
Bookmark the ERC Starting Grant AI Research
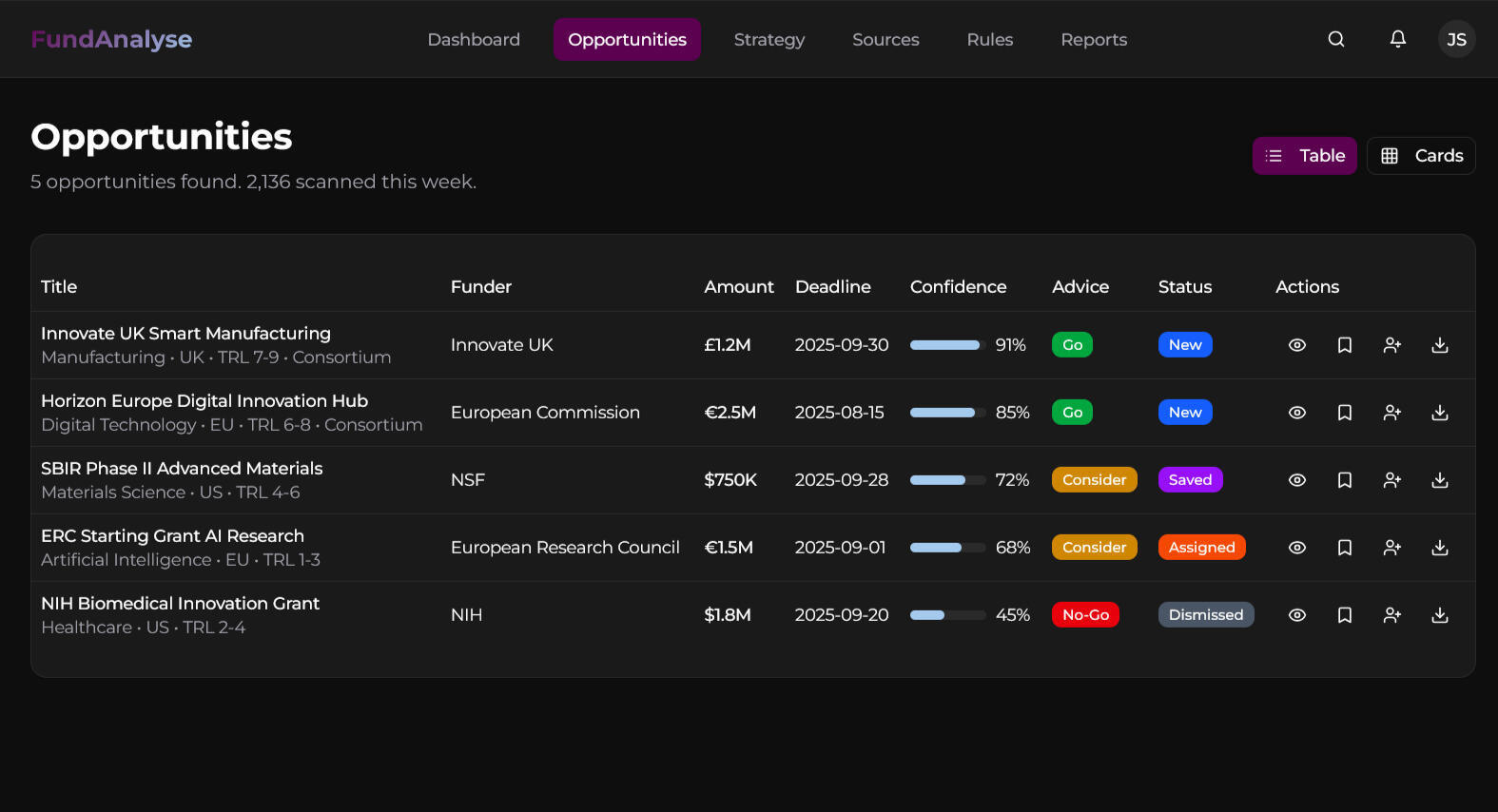point(1345,548)
